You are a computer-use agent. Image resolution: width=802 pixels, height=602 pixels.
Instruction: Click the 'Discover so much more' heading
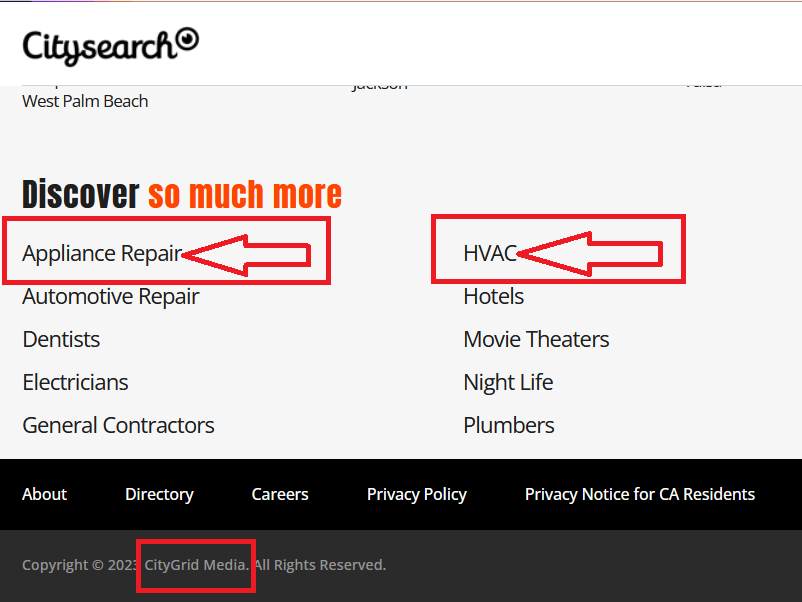coord(182,194)
